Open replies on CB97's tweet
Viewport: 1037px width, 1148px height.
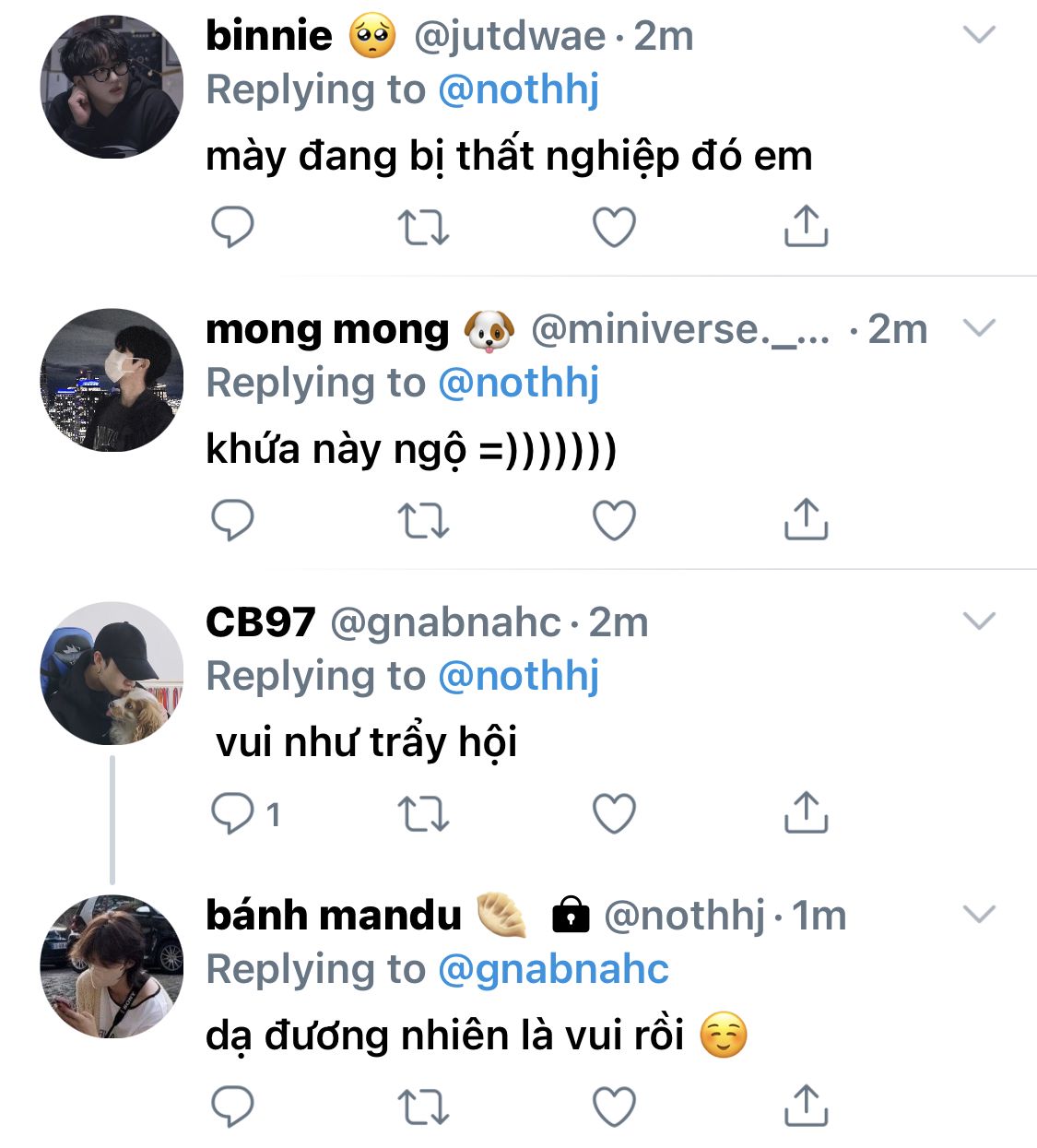click(232, 813)
